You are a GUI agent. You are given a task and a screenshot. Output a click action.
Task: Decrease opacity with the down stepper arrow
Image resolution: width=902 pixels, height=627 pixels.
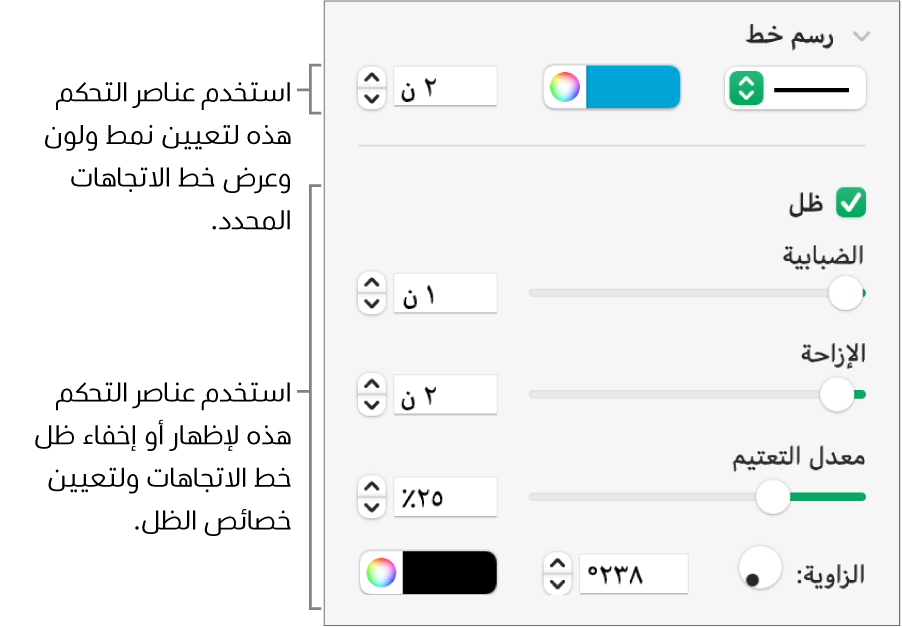(371, 504)
